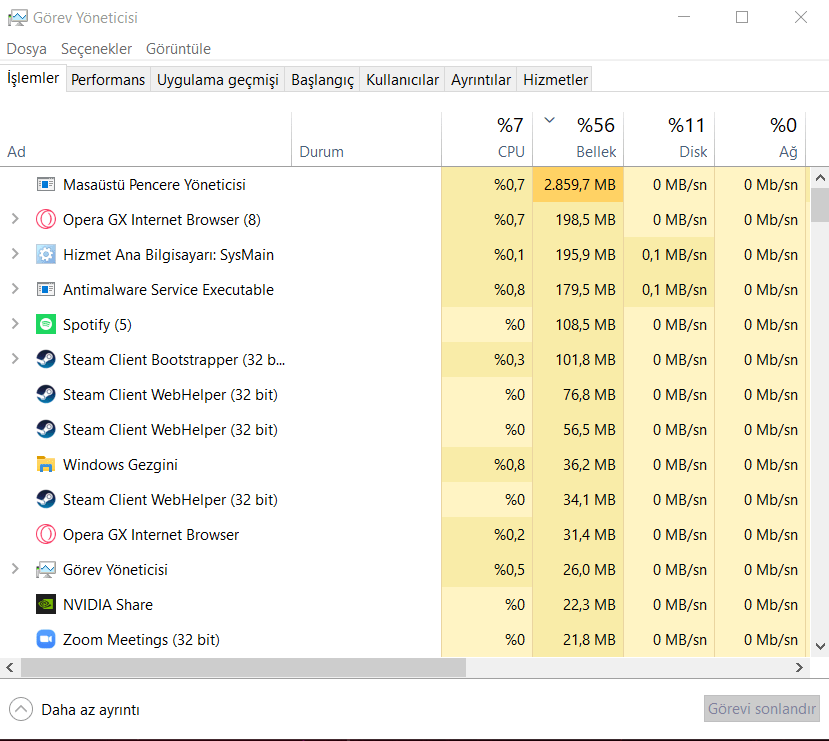
Task: Click the NVIDIA Share icon
Action: pyautogui.click(x=46, y=605)
